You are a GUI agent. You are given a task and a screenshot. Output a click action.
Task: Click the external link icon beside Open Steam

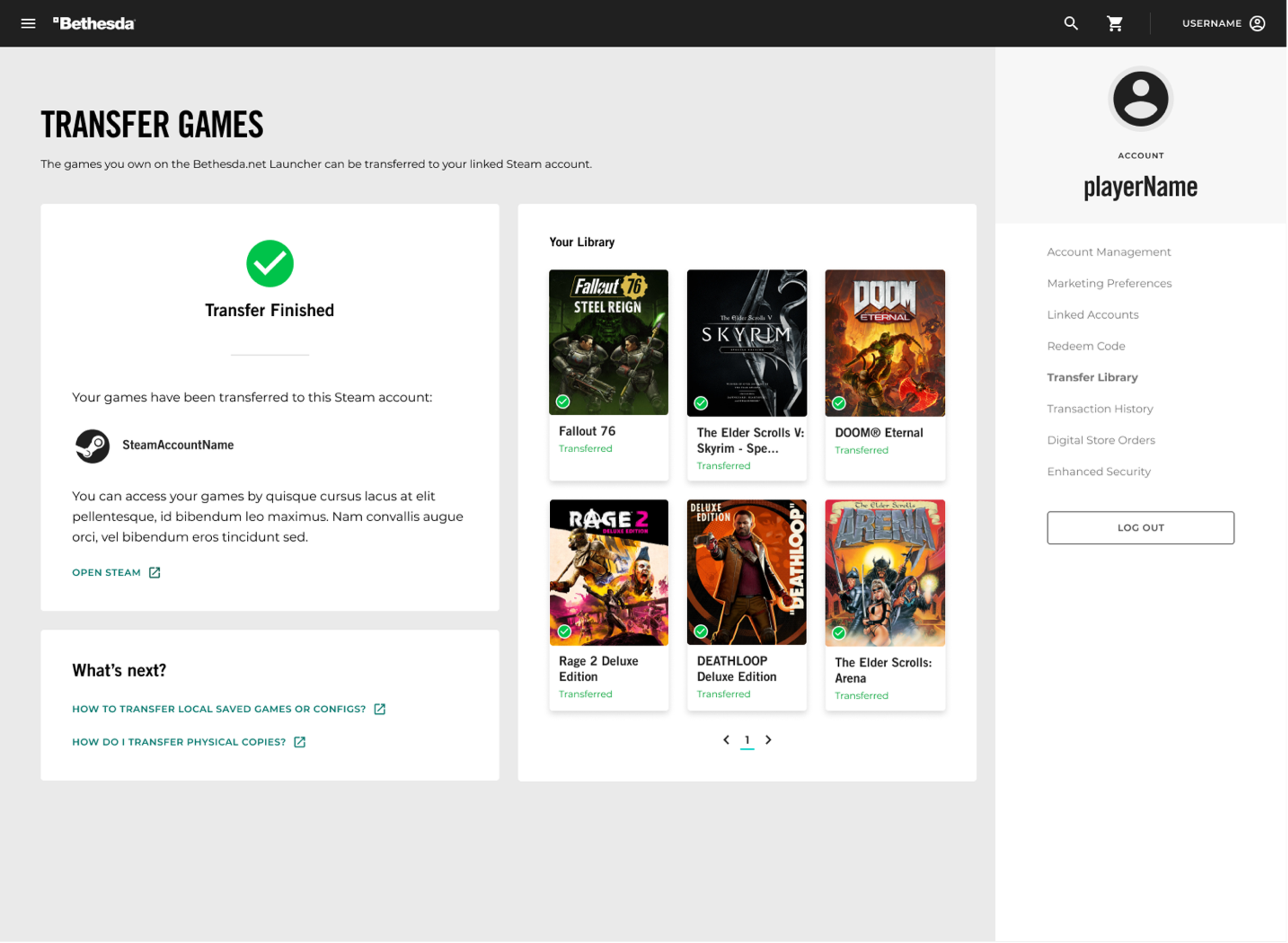tap(155, 573)
